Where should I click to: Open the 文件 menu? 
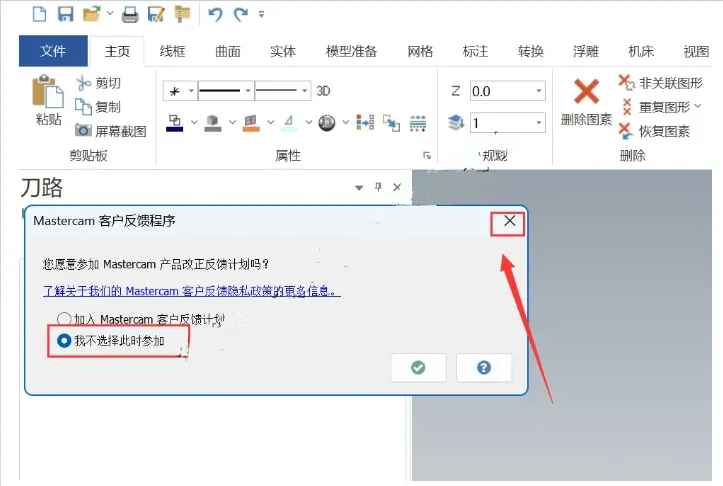tap(53, 51)
